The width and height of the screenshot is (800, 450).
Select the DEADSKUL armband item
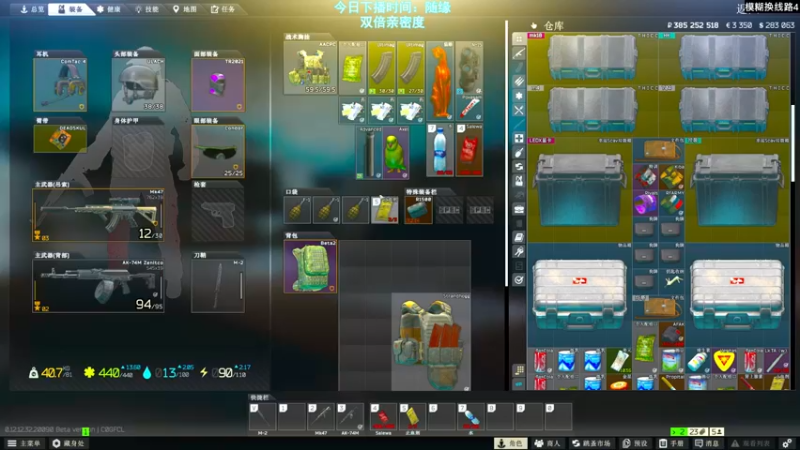click(x=60, y=138)
